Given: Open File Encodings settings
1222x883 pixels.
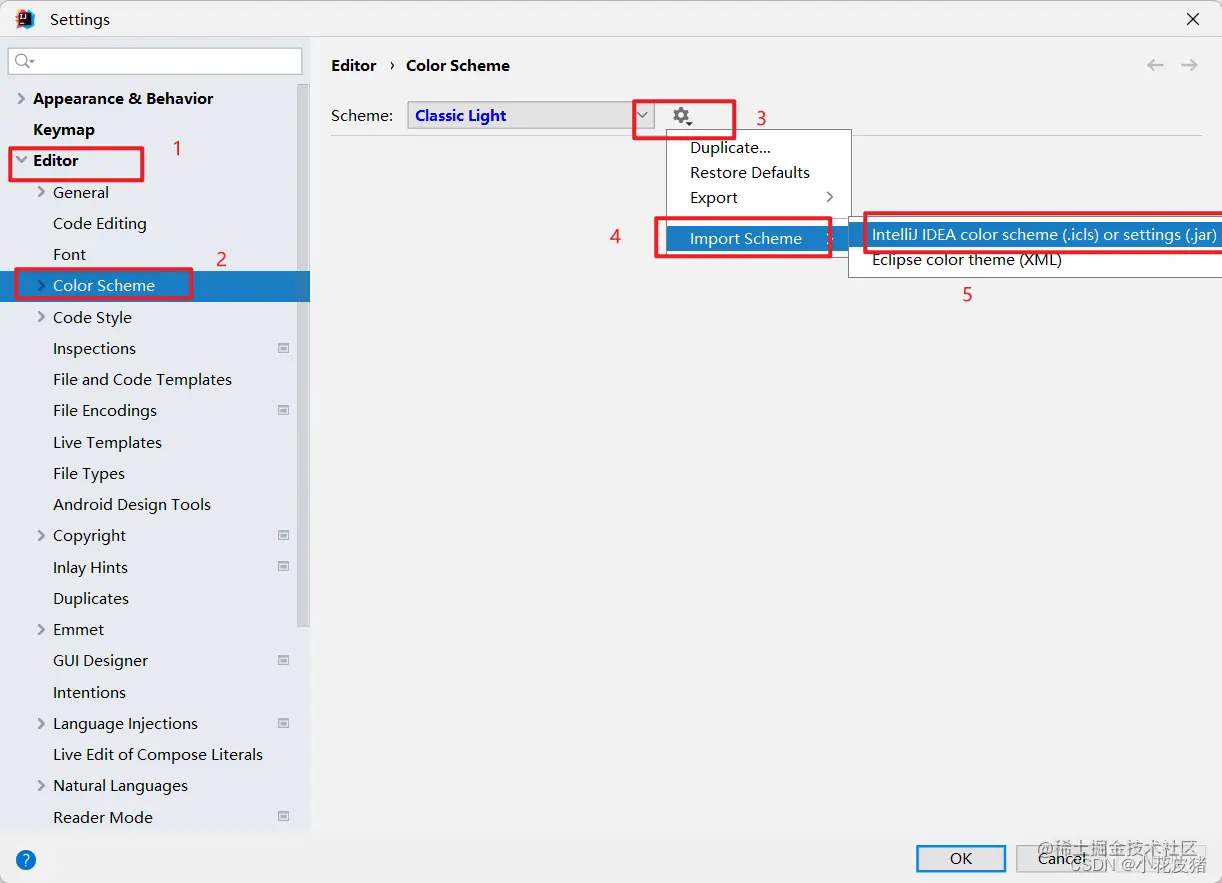Looking at the screenshot, I should [x=105, y=410].
